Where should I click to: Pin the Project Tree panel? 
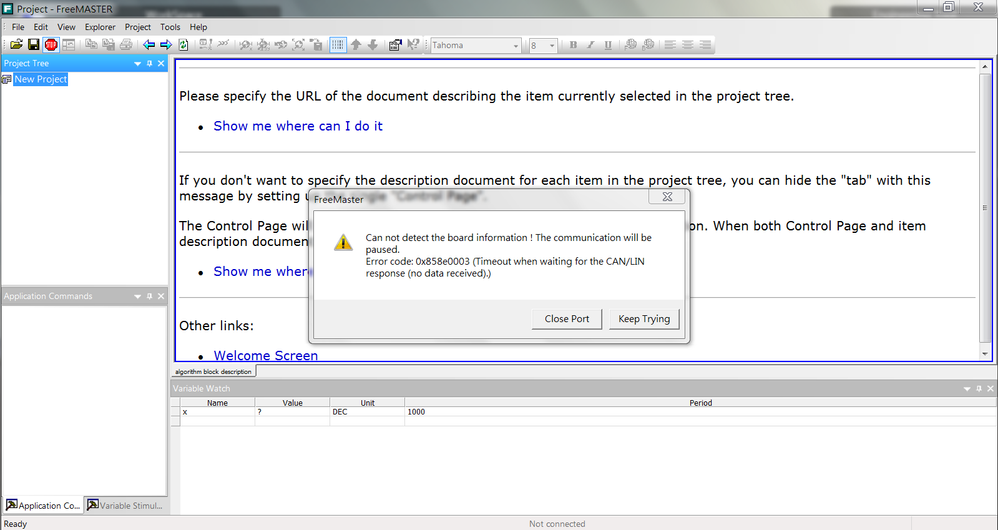(150, 64)
